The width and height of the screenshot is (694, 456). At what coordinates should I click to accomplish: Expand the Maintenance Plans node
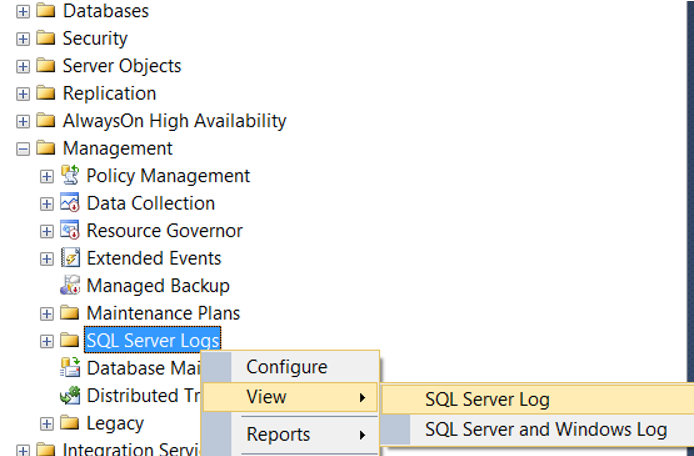pyautogui.click(x=46, y=314)
